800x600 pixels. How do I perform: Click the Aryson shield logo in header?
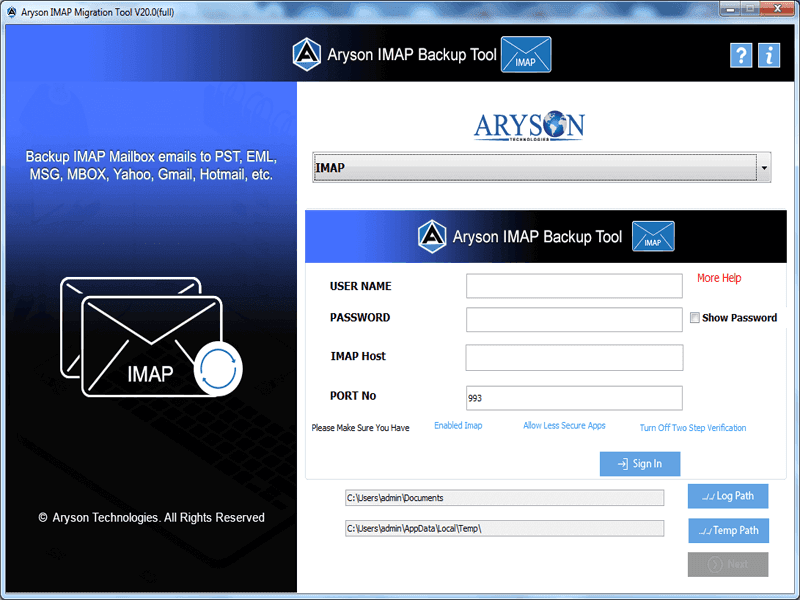pos(306,55)
